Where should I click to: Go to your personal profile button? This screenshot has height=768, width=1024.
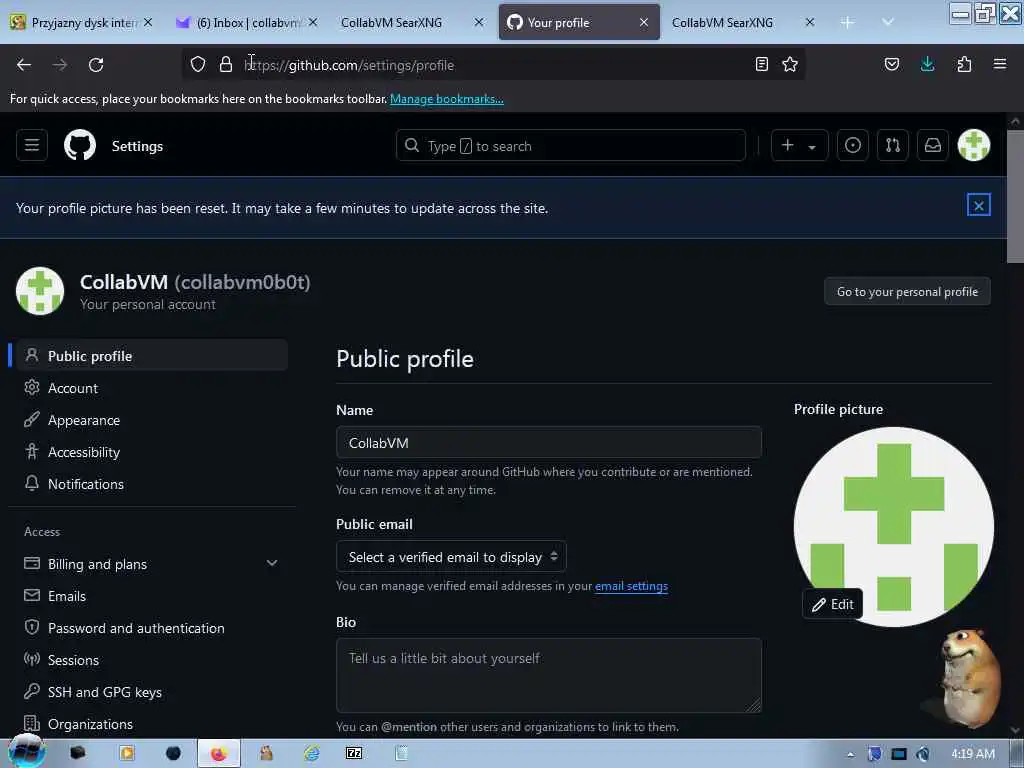click(x=907, y=291)
